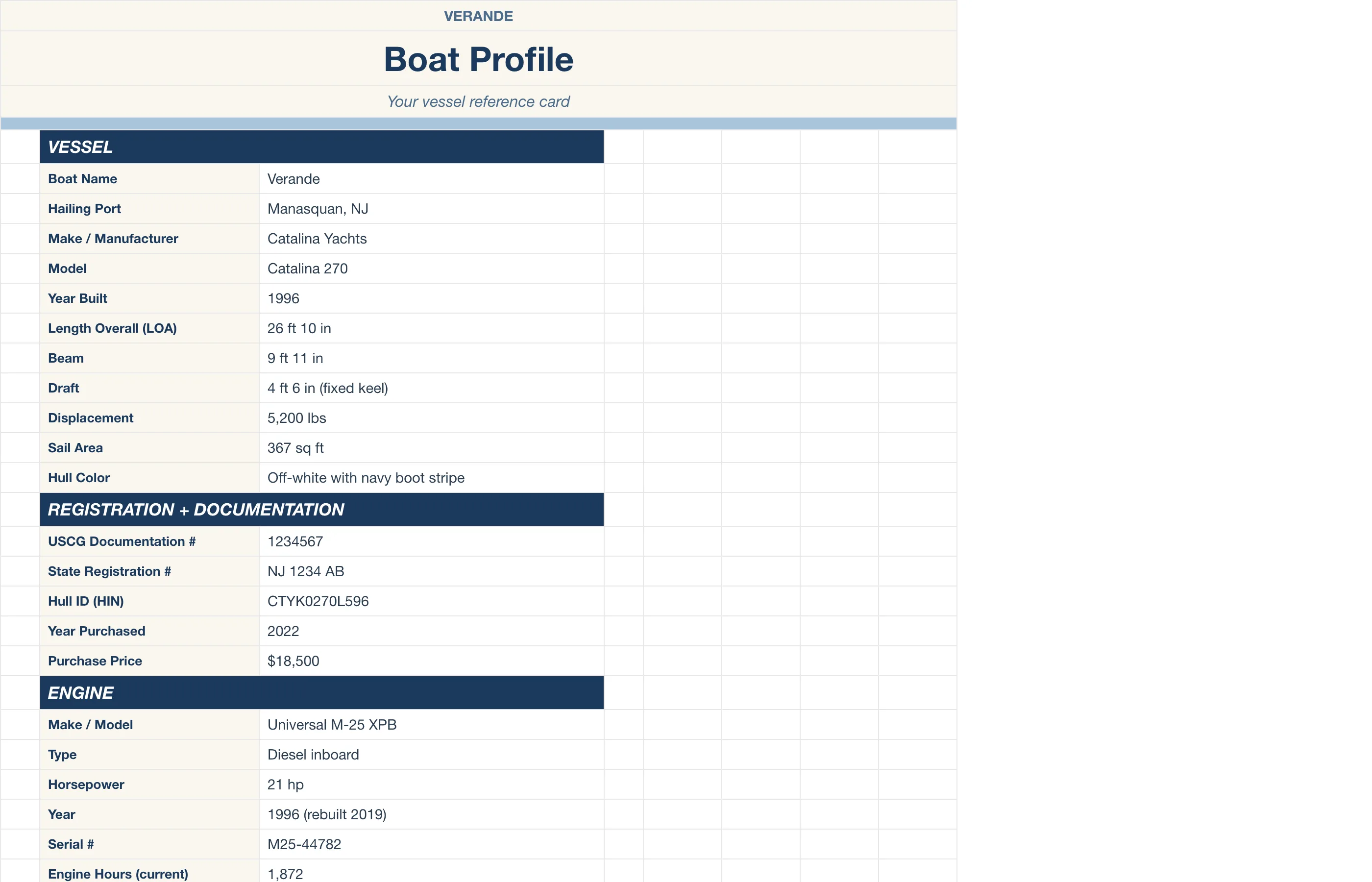Select the '367 sq ft' cell

[431, 448]
